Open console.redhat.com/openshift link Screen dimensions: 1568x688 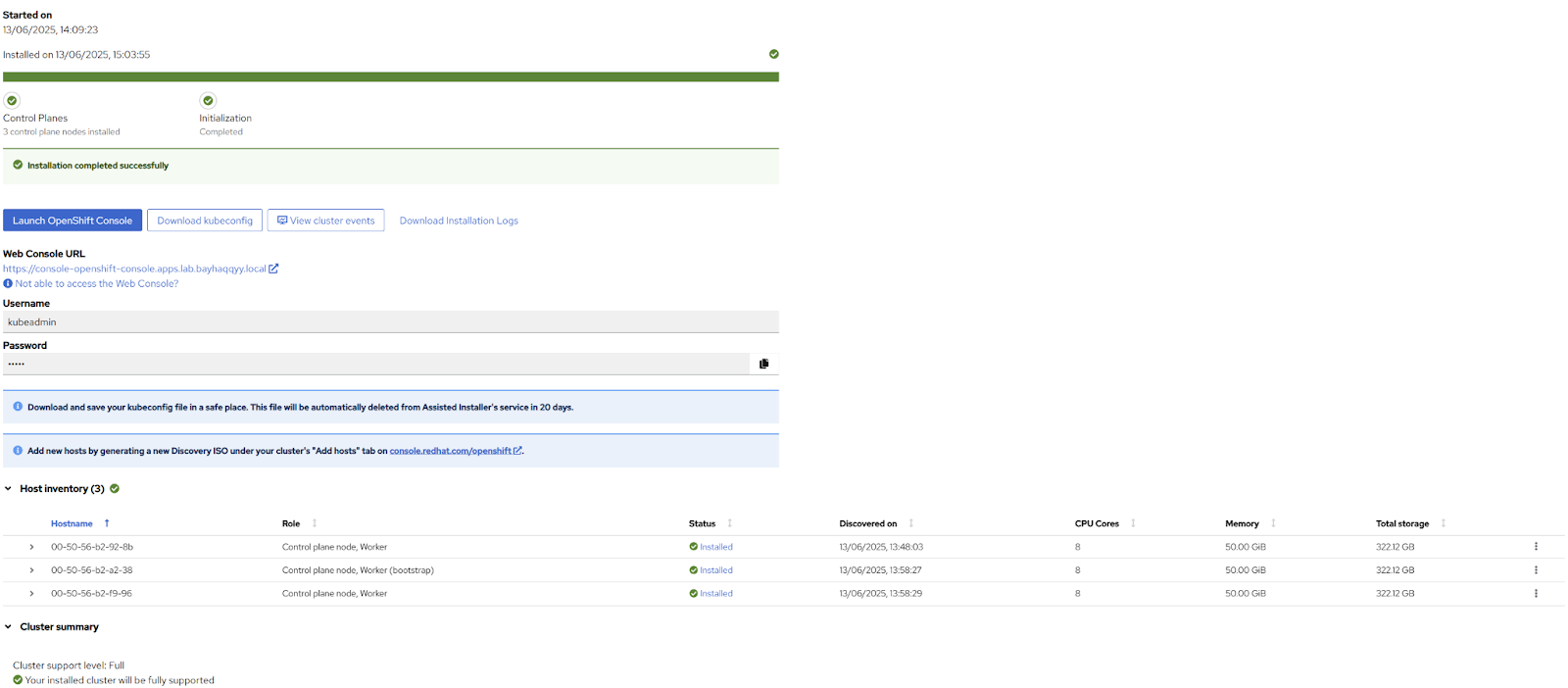[451, 451]
